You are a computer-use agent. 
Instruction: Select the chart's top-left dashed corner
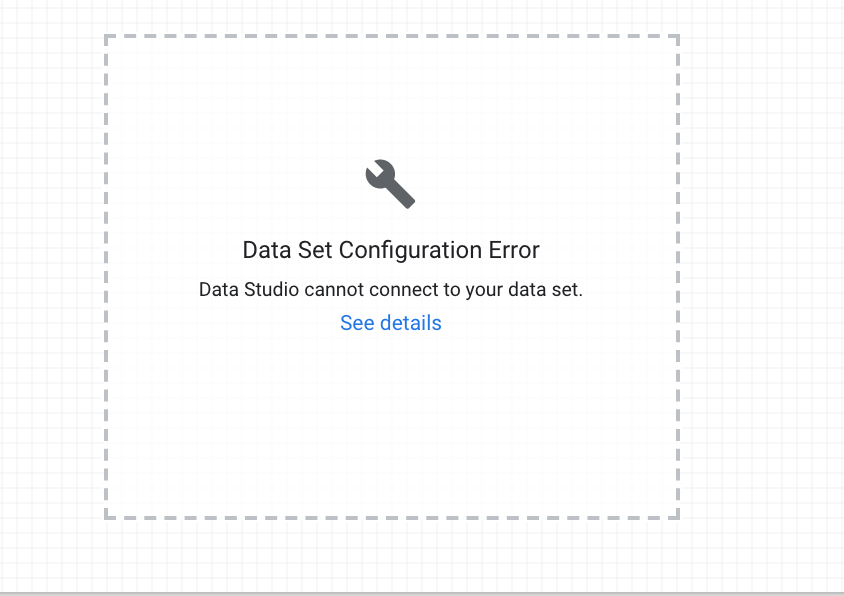pos(106,37)
